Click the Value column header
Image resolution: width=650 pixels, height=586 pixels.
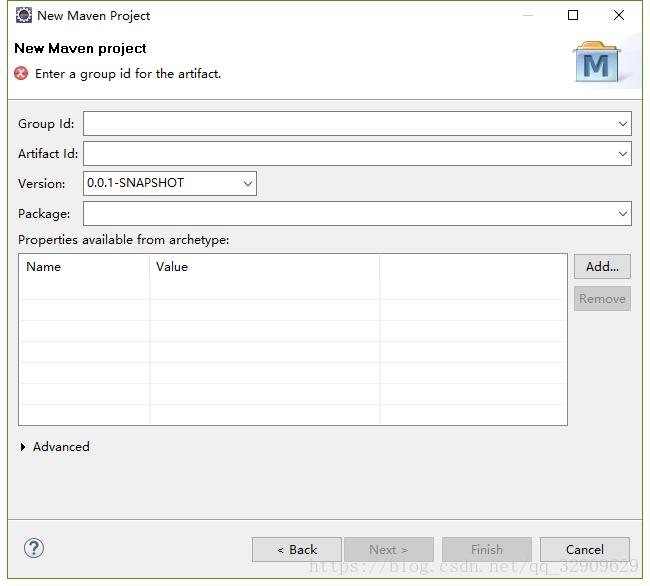click(264, 267)
